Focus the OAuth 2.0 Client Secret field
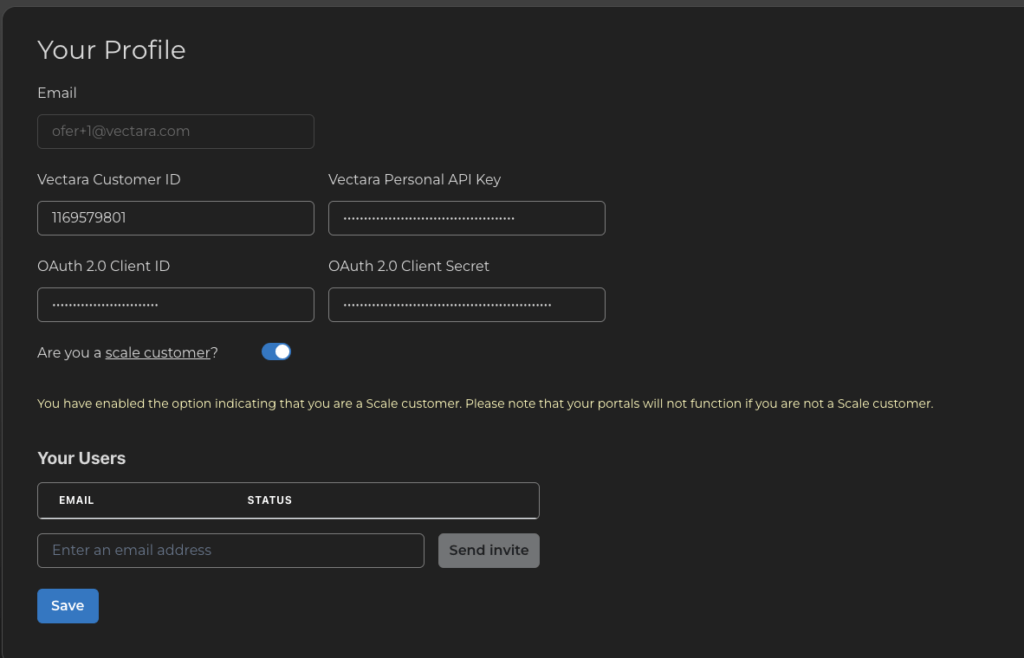The width and height of the screenshot is (1024, 658). tap(466, 305)
